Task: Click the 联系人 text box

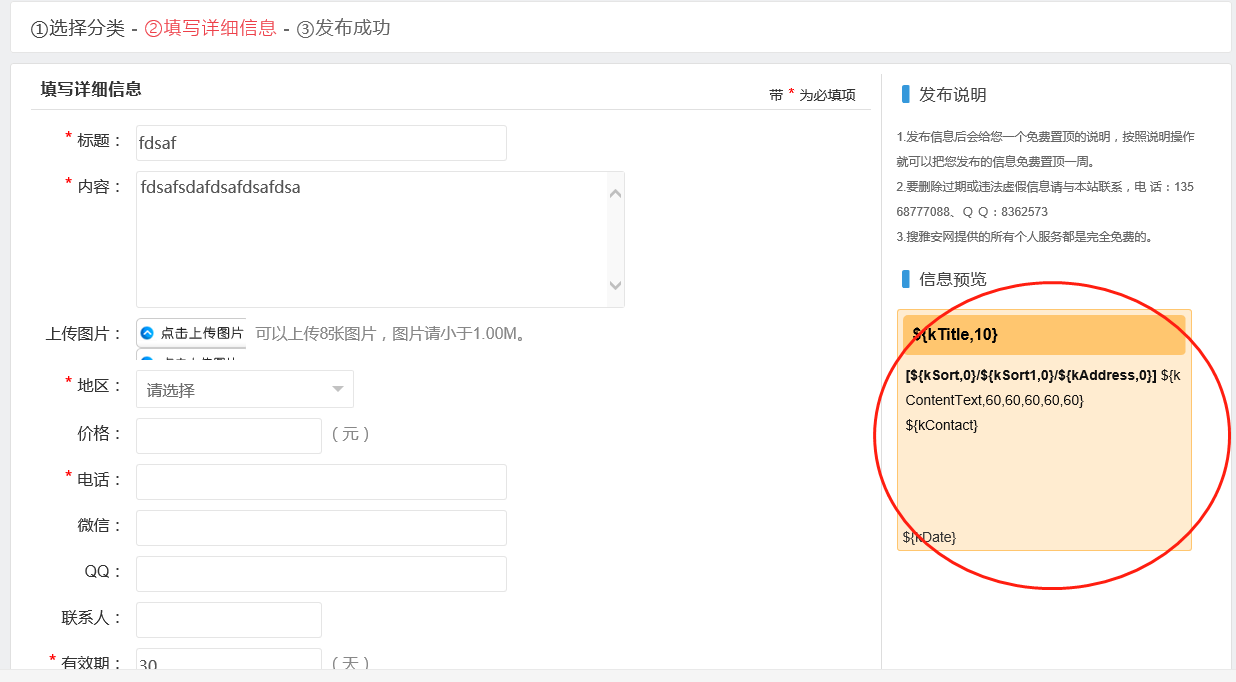Action: point(228,620)
